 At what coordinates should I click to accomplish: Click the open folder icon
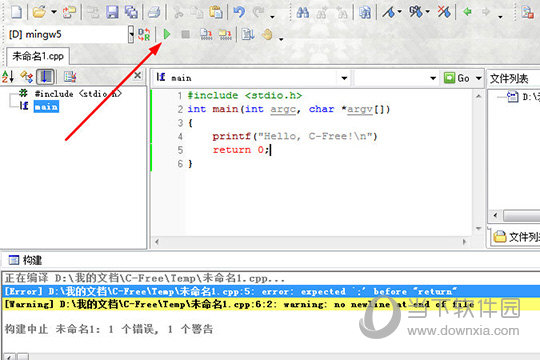(39, 12)
